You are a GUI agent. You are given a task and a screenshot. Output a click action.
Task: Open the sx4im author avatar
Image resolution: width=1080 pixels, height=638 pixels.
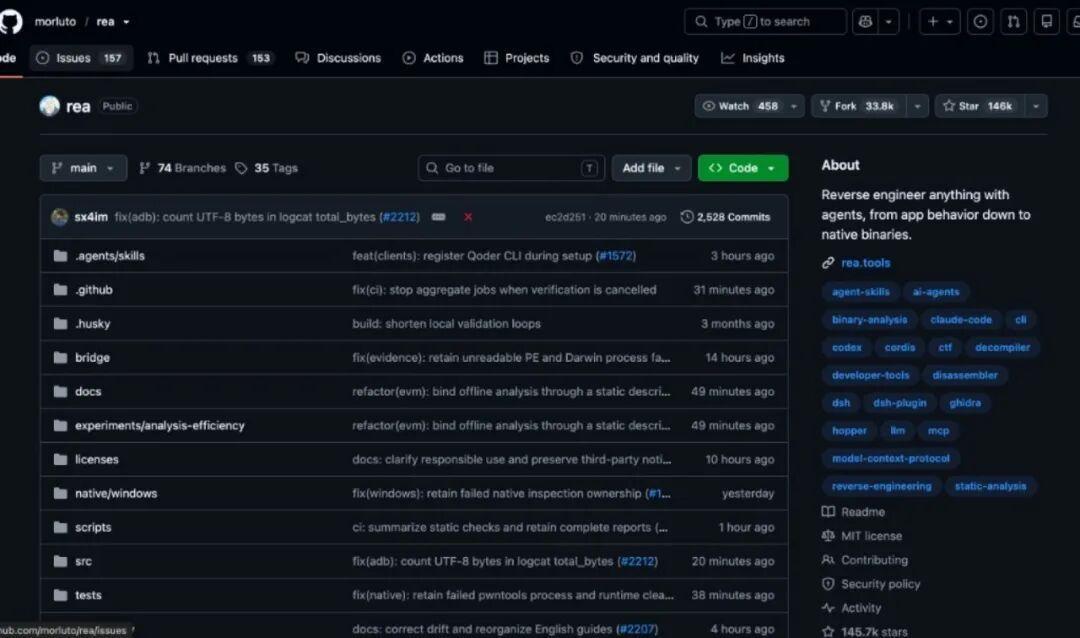point(60,217)
